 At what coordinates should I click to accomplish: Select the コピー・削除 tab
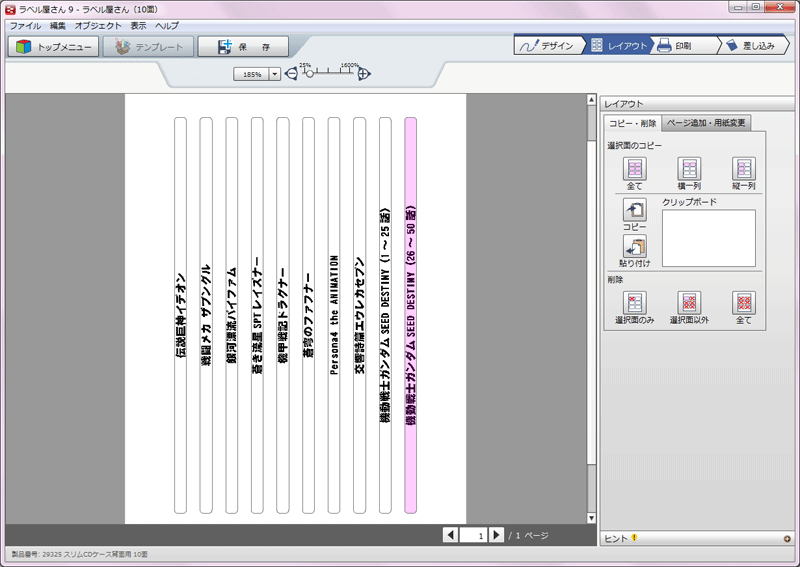point(633,124)
